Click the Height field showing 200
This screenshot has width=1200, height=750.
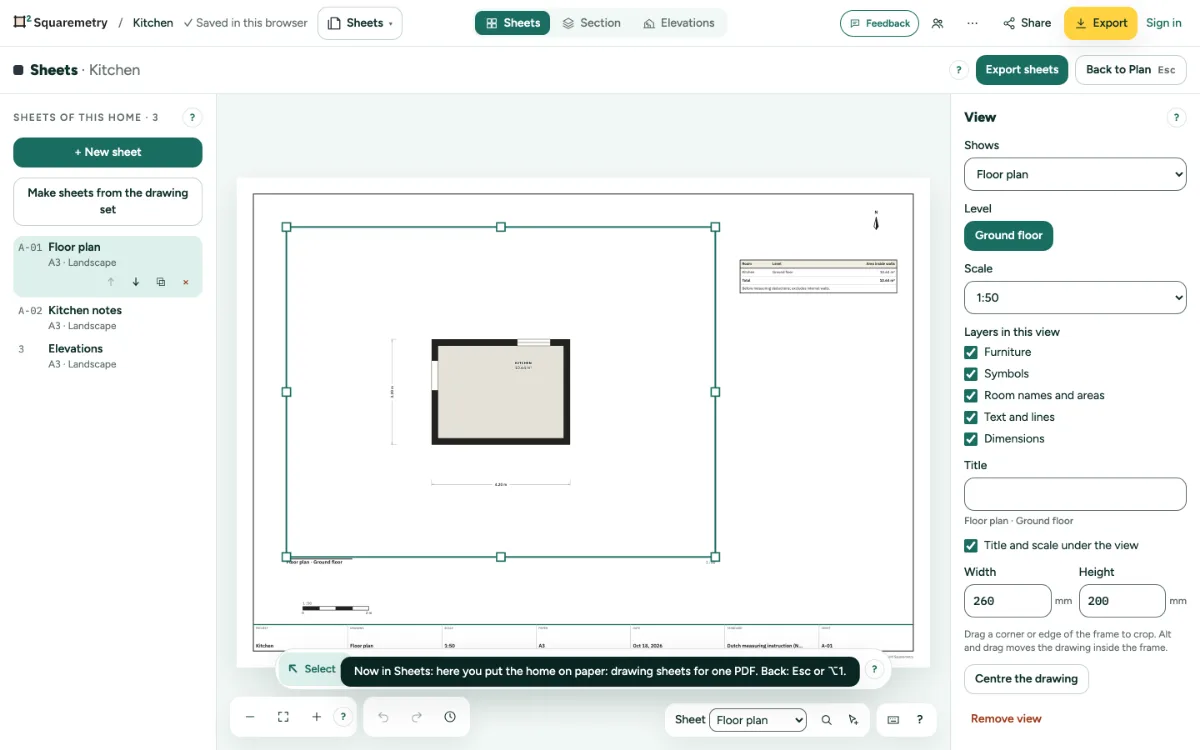[1122, 601]
